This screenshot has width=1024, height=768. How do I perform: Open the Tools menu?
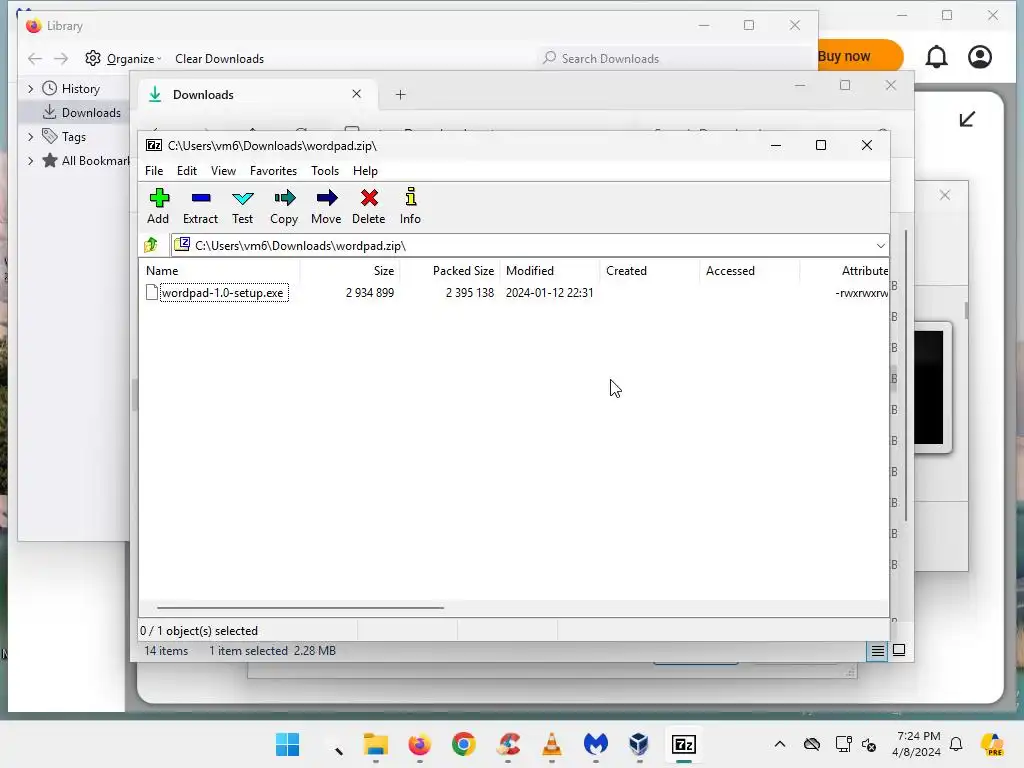click(x=325, y=170)
